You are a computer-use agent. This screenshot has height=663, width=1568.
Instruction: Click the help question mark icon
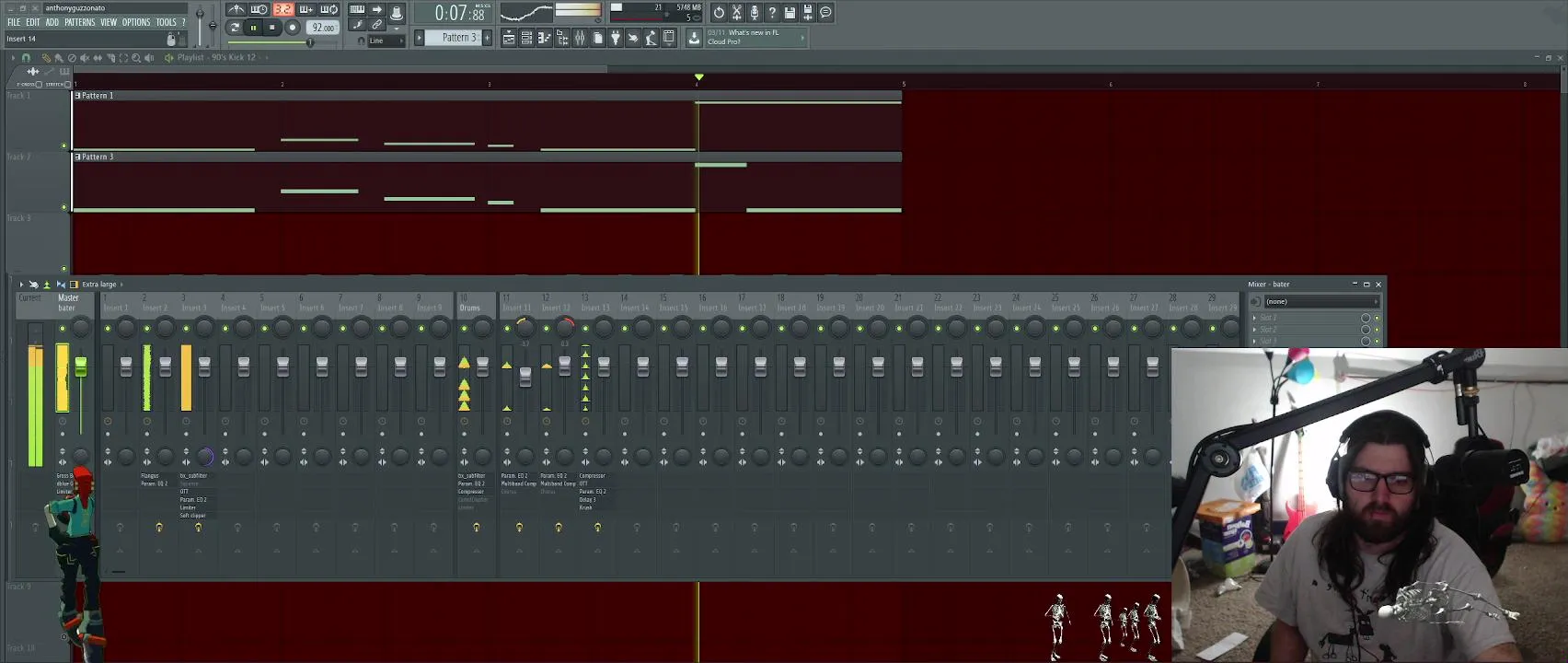(772, 12)
